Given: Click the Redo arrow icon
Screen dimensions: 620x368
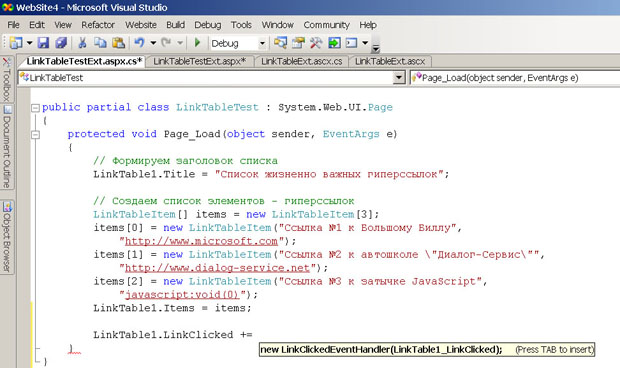Looking at the screenshot, I should [166, 43].
